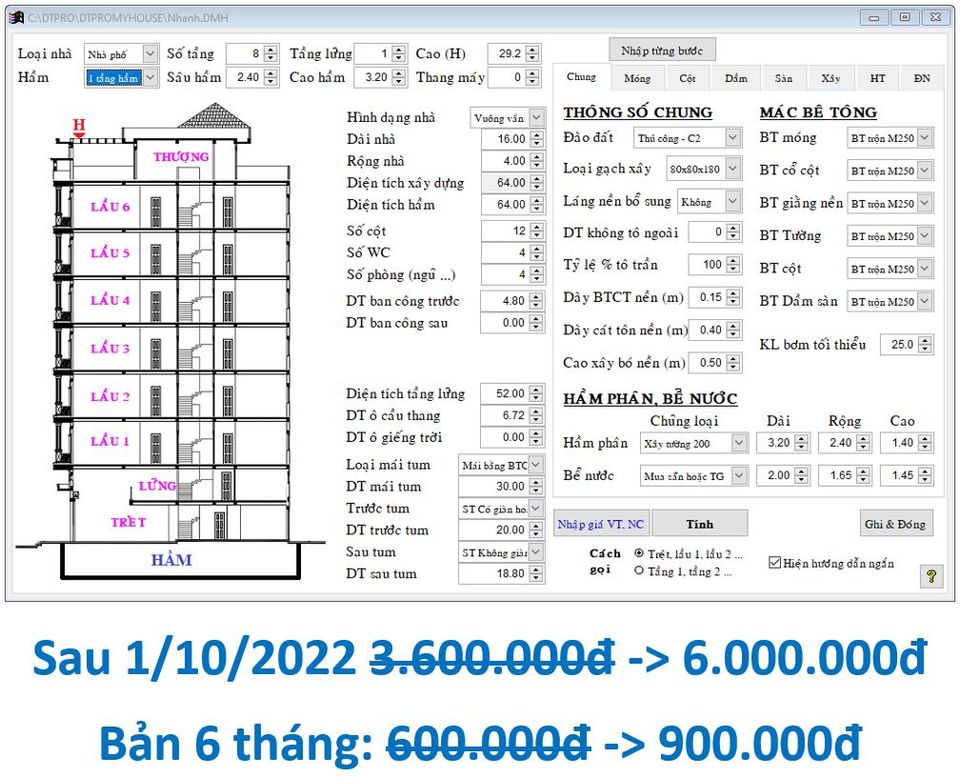The height and width of the screenshot is (777, 960).
Task: Click the 'Dài nhà' input field
Action: [505, 139]
